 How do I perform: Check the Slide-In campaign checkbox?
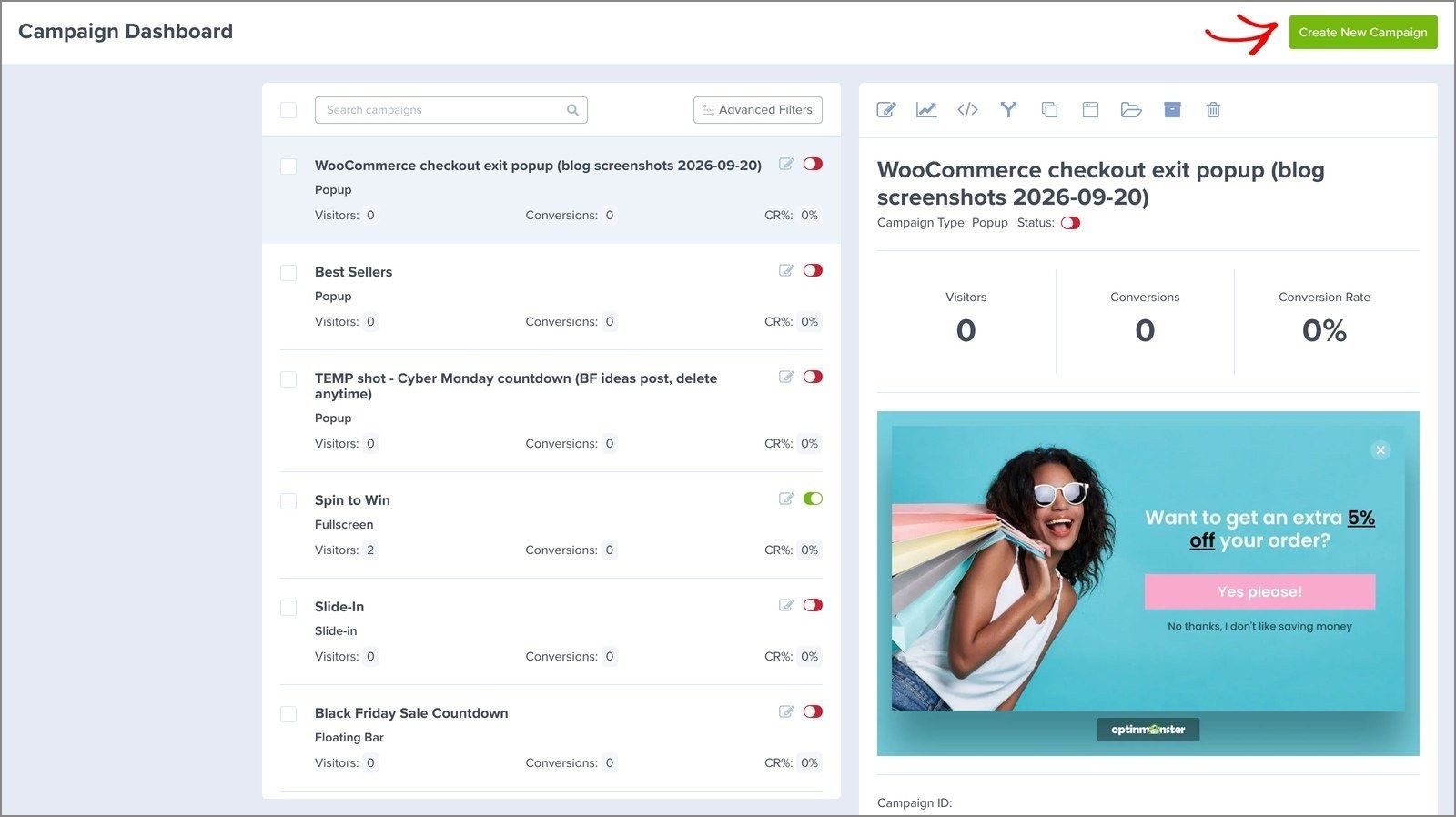288,608
